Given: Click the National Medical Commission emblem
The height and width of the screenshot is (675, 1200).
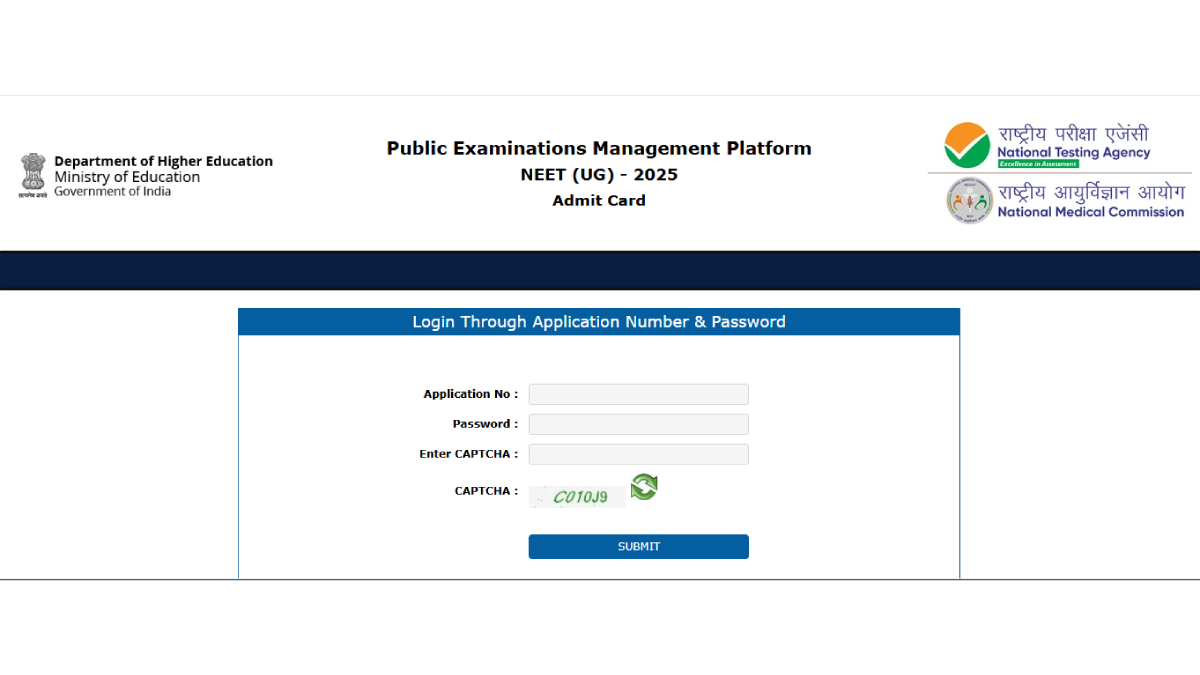Looking at the screenshot, I should pos(969,200).
